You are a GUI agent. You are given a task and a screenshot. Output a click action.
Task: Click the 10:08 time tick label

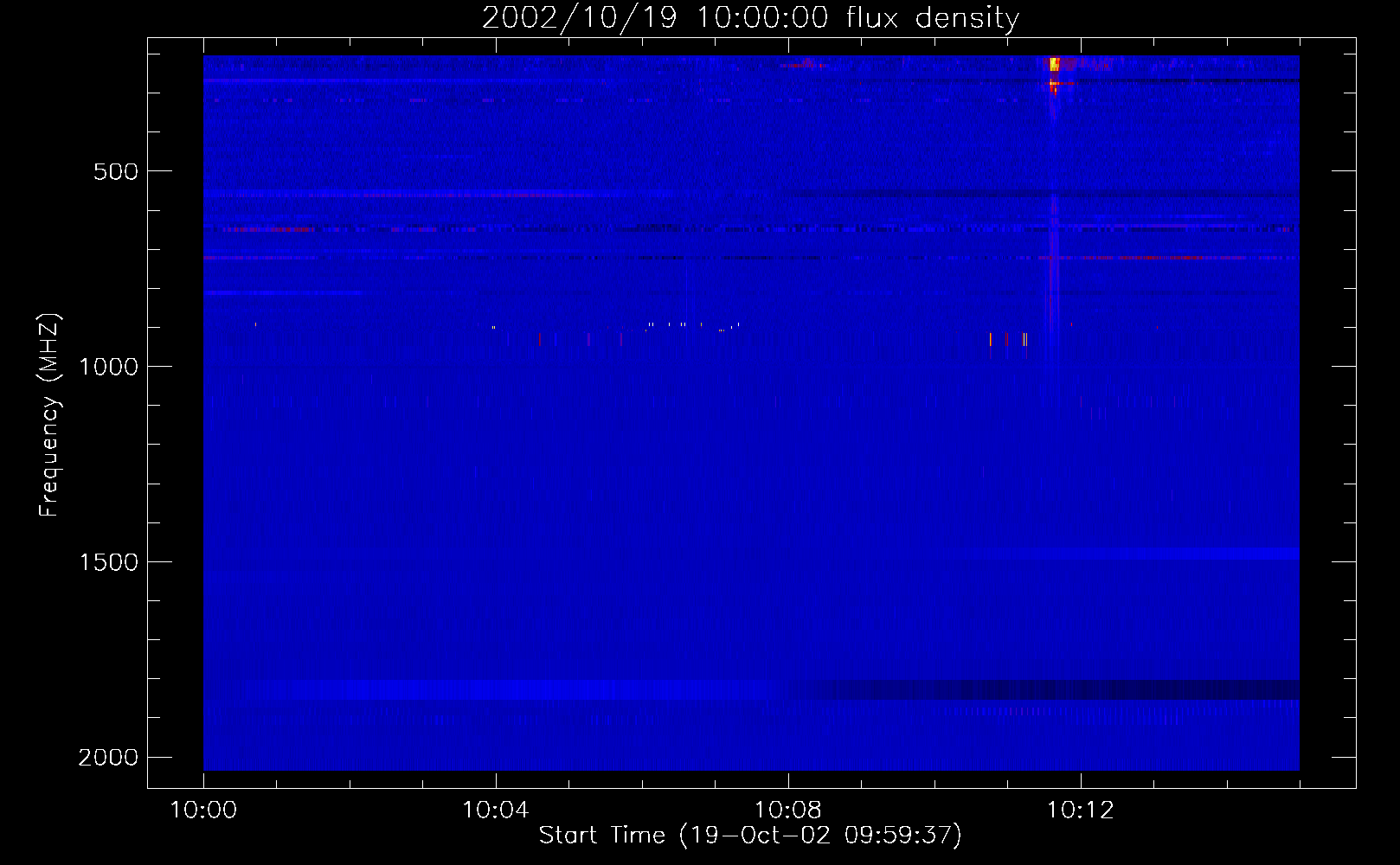pyautogui.click(x=788, y=811)
